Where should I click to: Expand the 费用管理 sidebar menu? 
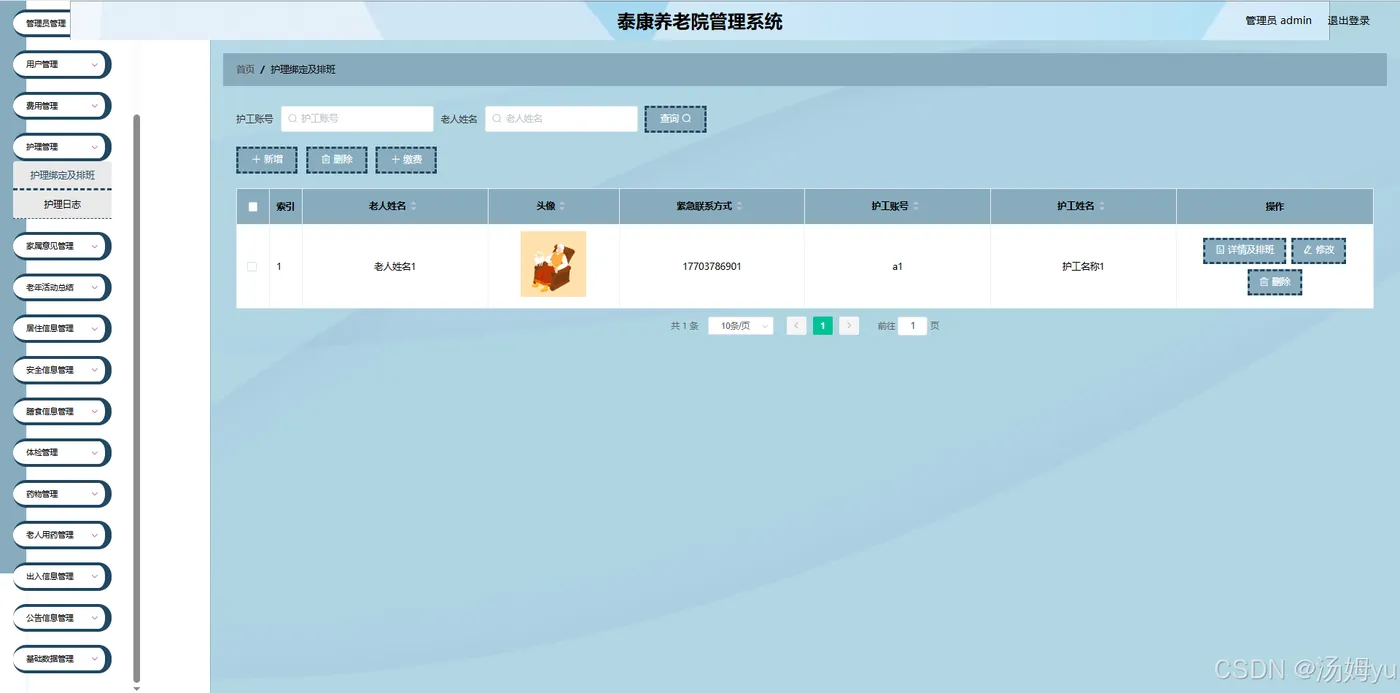(x=62, y=106)
